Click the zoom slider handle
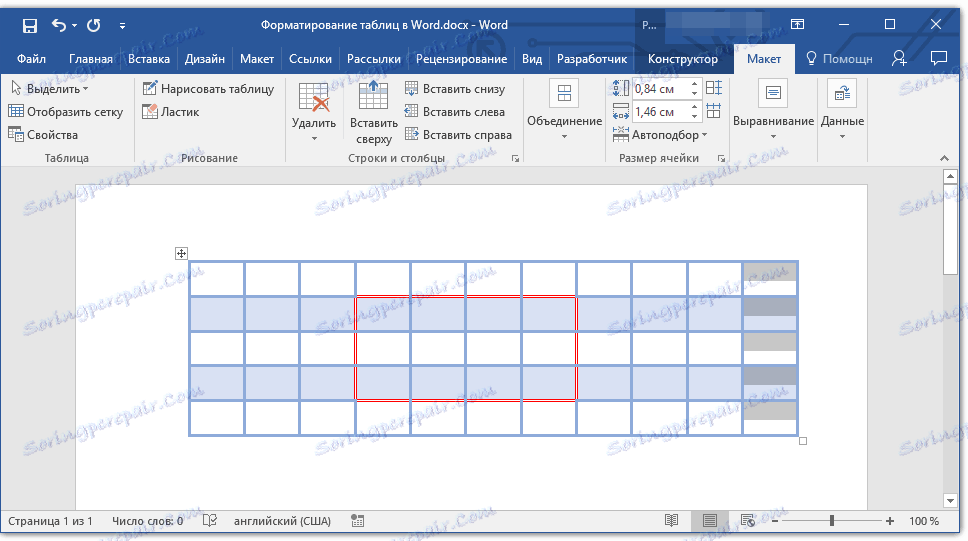 832,521
